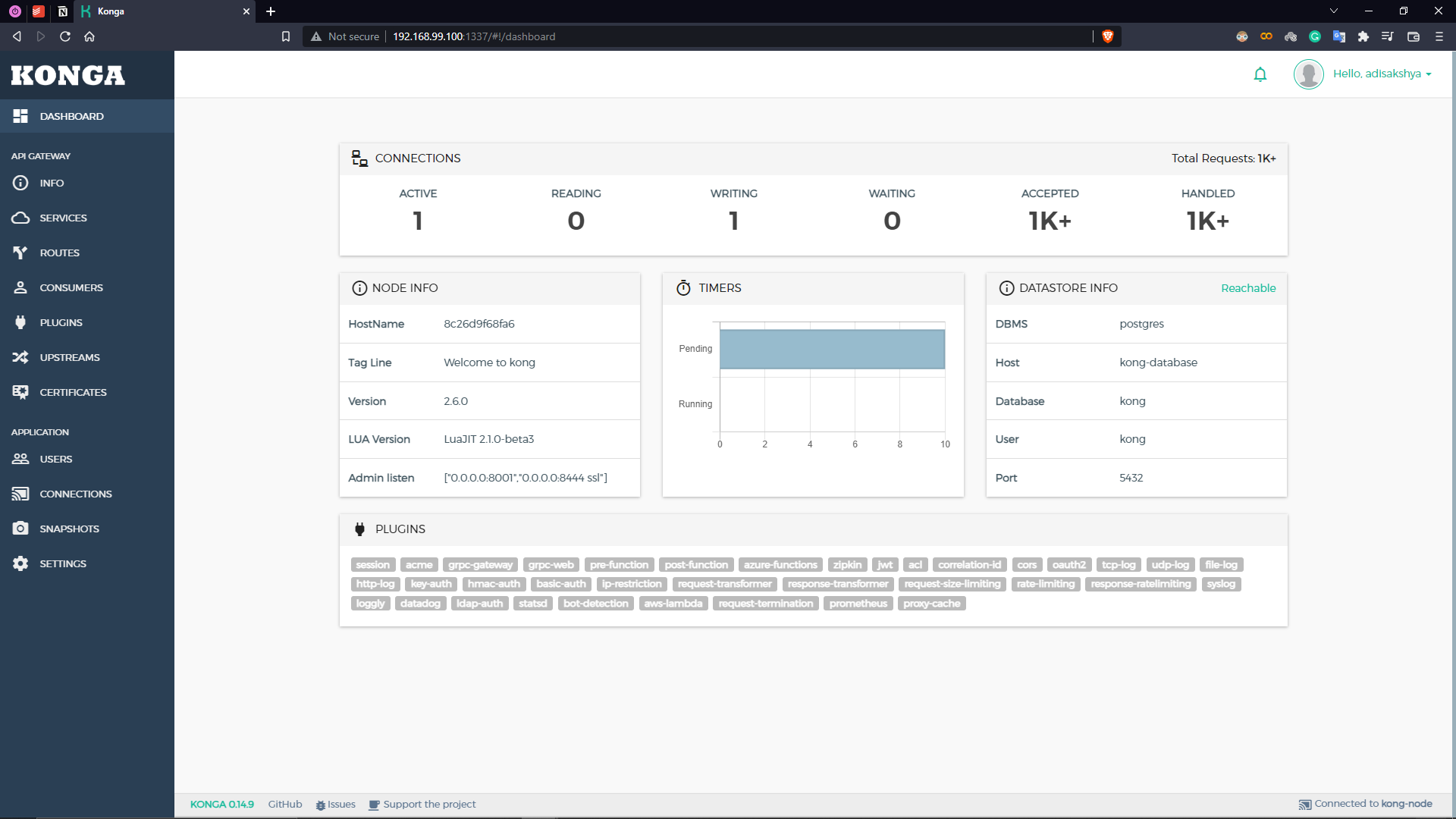Click the Pending bar in Timers chart
This screenshot has height=819, width=1456.
click(x=832, y=349)
